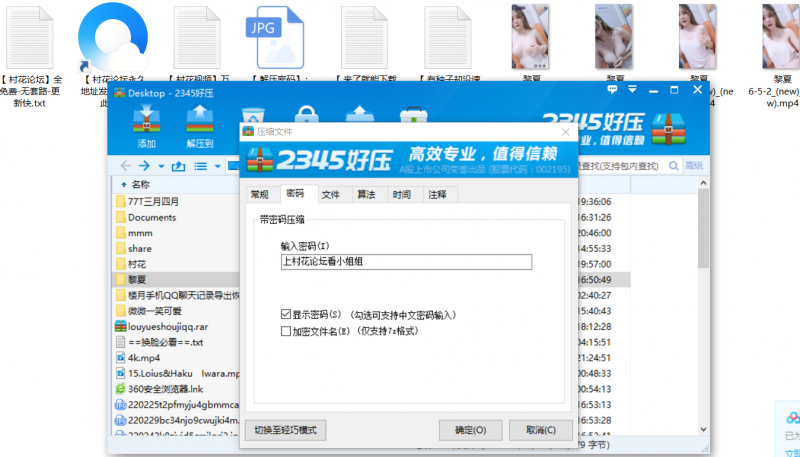Switch to the 算法 tab
The width and height of the screenshot is (800, 457).
pyautogui.click(x=366, y=194)
